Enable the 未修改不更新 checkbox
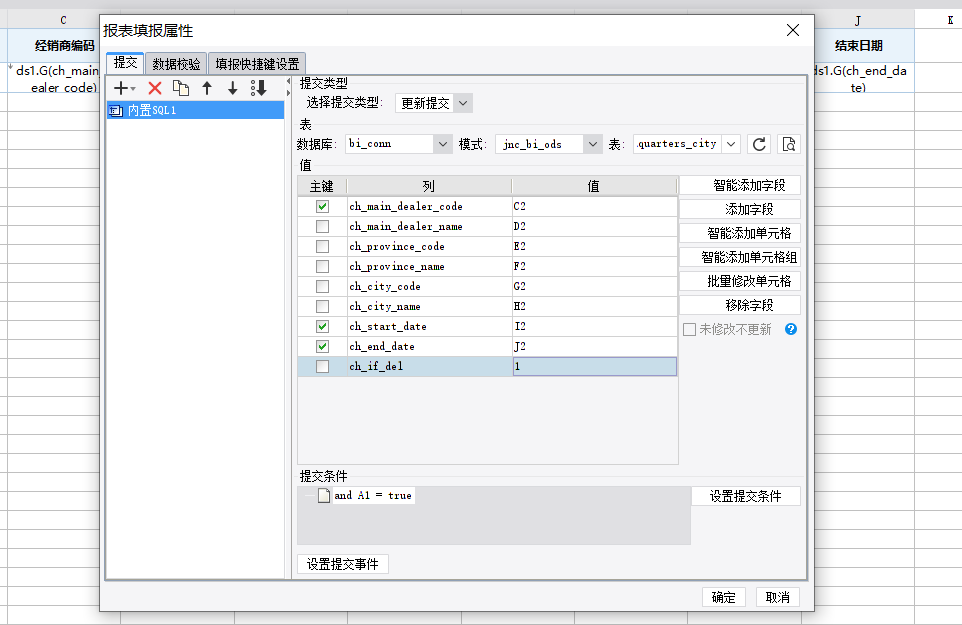Image resolution: width=962 pixels, height=625 pixels. (x=688, y=329)
